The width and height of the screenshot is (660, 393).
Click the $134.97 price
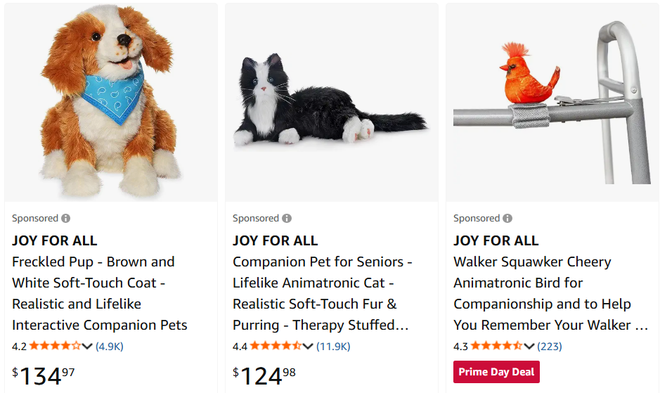(43, 376)
